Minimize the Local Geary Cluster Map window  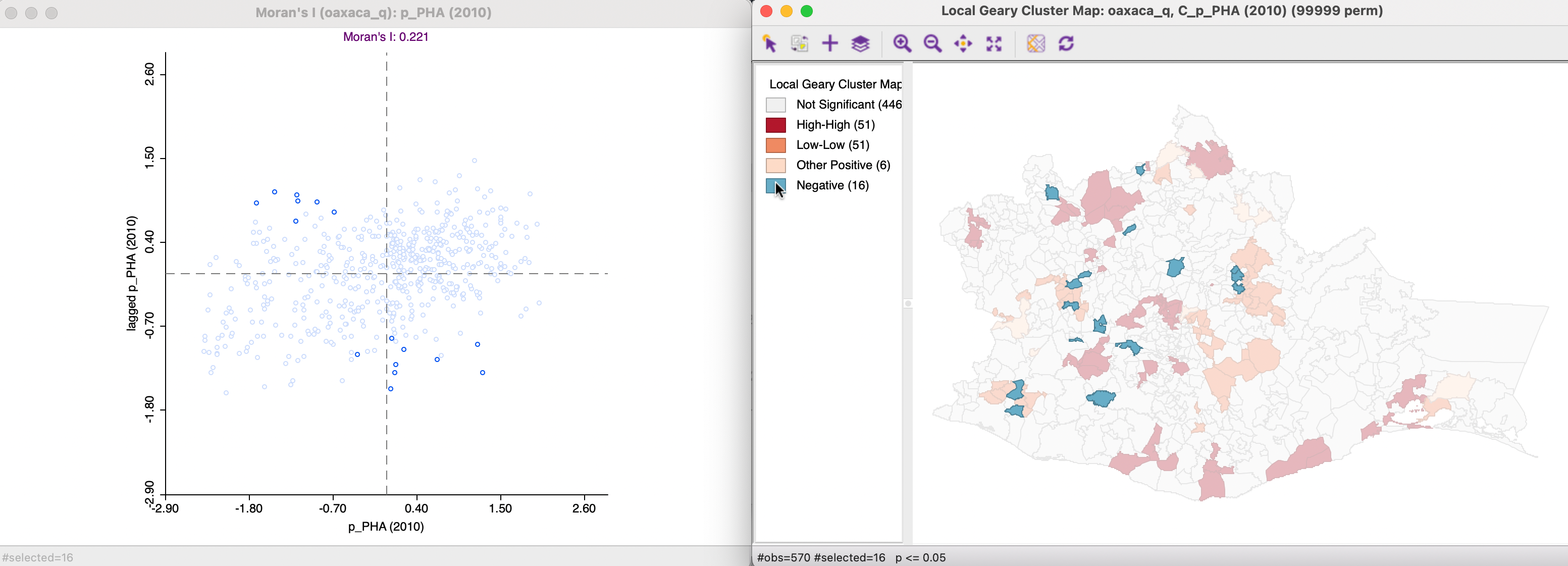787,11
